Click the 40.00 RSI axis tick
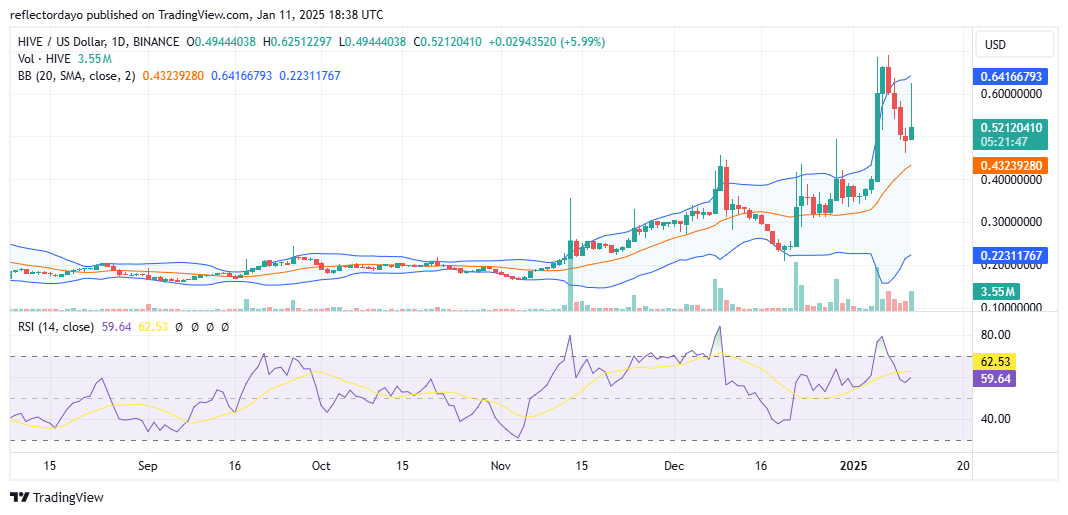This screenshot has width=1068, height=515. pyautogui.click(x=995, y=418)
